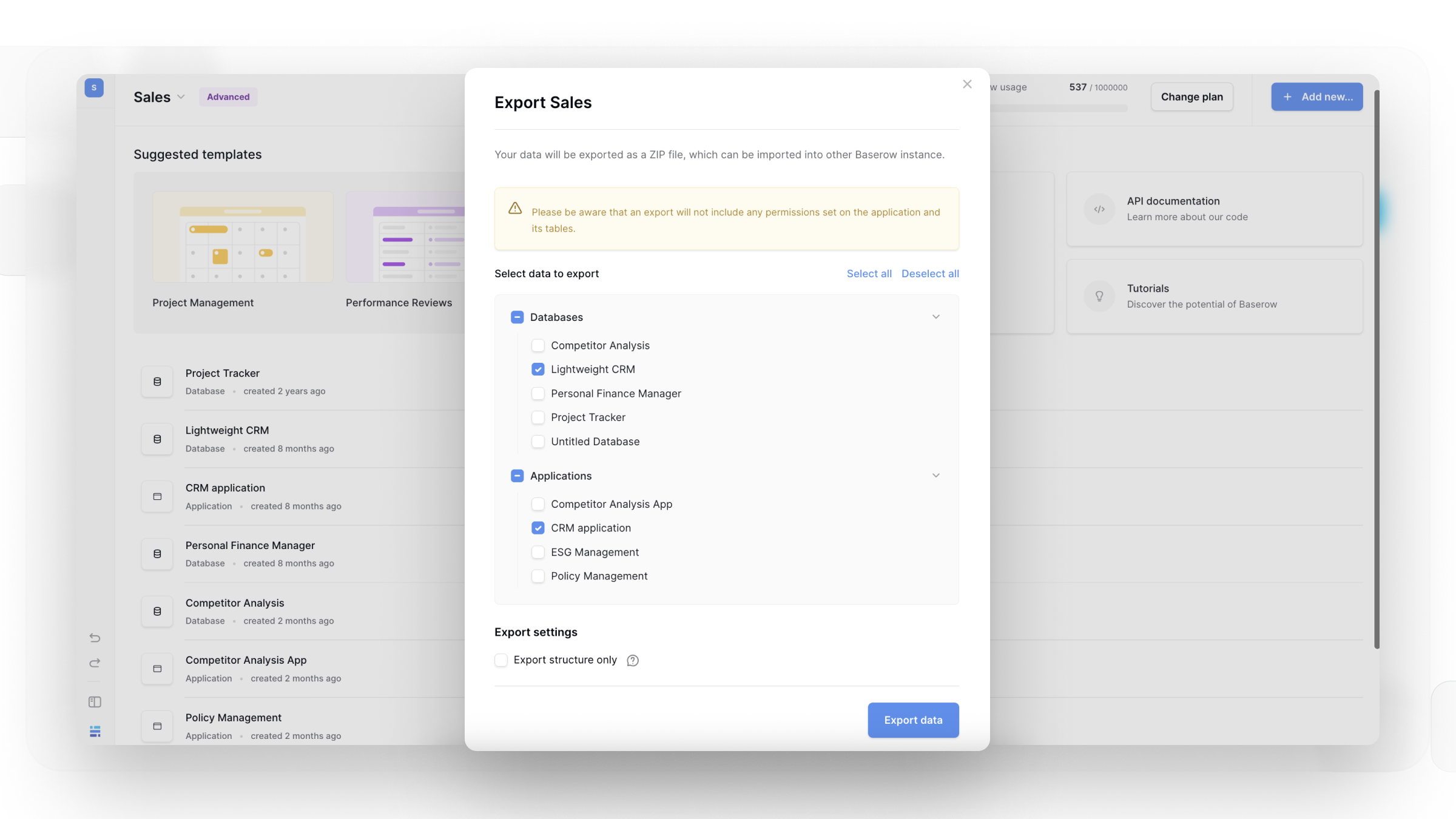Image resolution: width=1456 pixels, height=819 pixels.
Task: Check the Personal Finance Manager checkbox
Action: click(538, 394)
